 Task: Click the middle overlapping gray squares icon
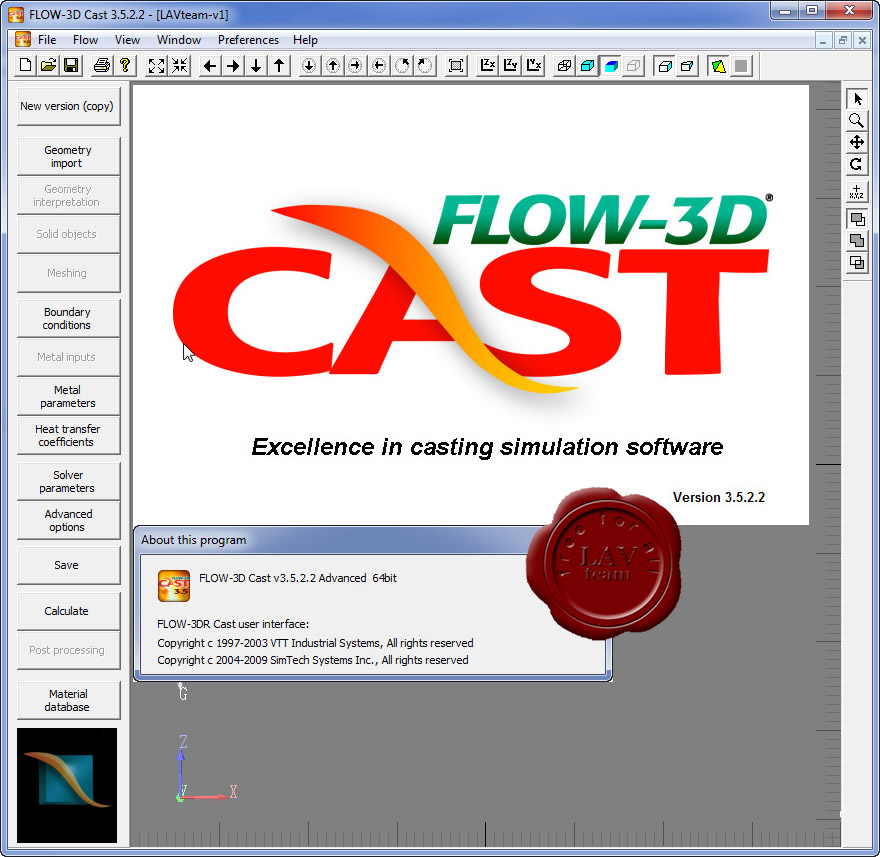click(857, 241)
